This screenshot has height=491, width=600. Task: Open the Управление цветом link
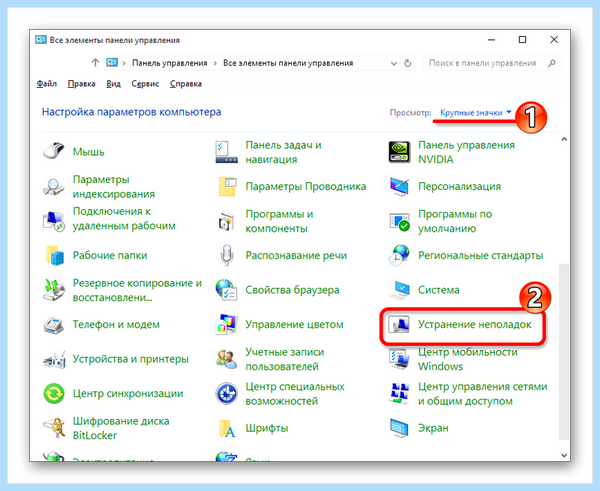tap(294, 325)
